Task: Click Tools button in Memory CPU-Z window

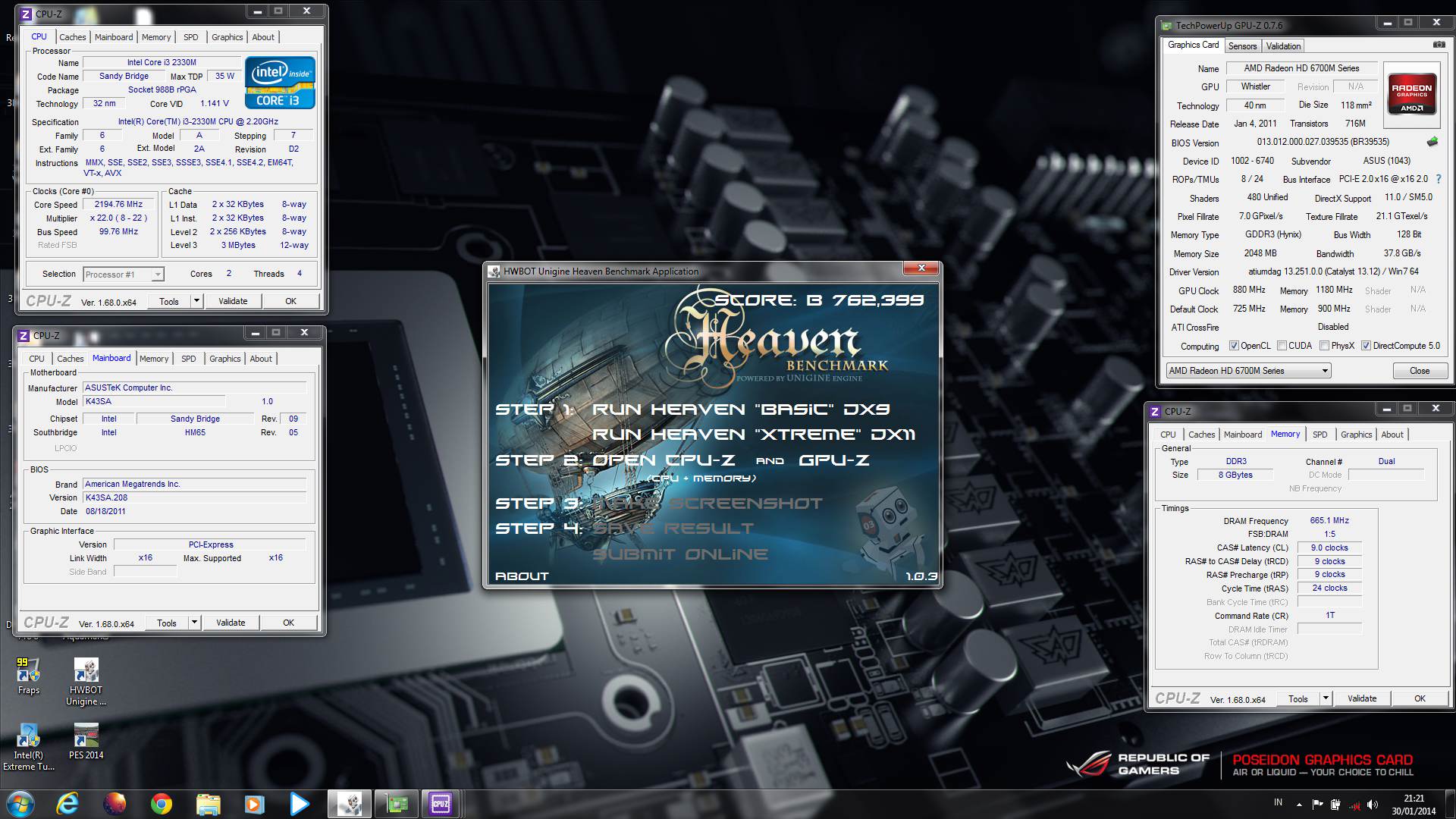Action: pos(1298,698)
